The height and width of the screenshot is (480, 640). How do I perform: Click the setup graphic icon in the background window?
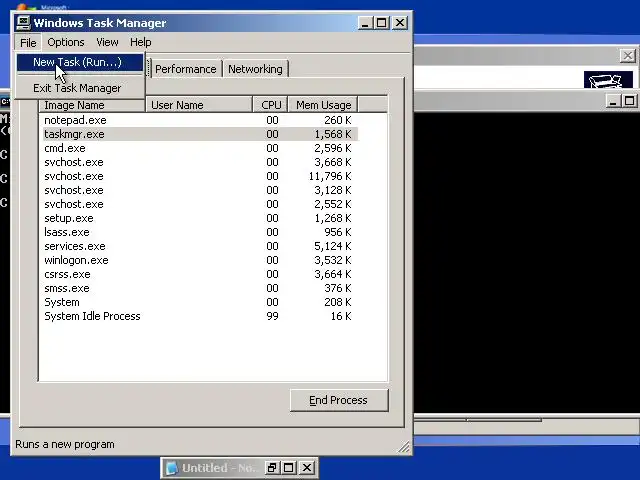coord(608,80)
